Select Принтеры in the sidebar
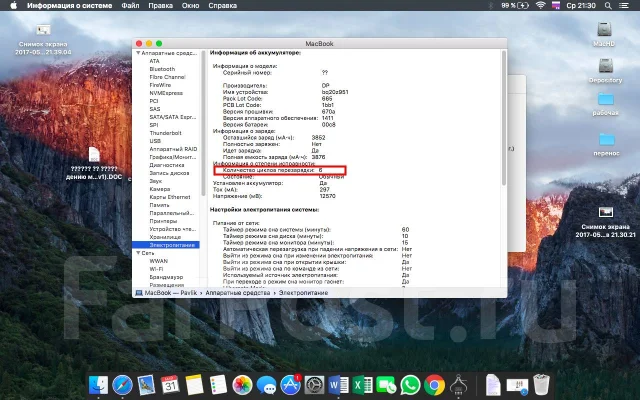 click(x=163, y=221)
